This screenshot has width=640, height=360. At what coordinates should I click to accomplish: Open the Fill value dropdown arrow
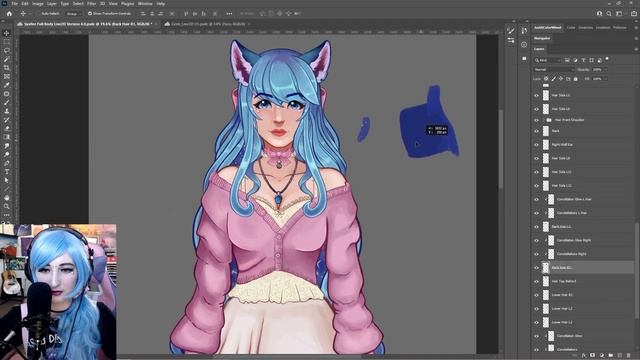click(605, 79)
